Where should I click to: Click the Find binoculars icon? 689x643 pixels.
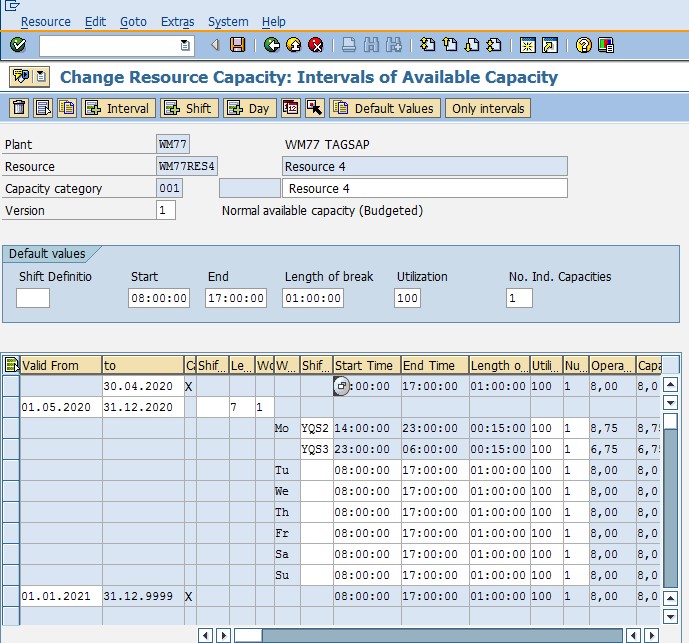click(x=371, y=45)
